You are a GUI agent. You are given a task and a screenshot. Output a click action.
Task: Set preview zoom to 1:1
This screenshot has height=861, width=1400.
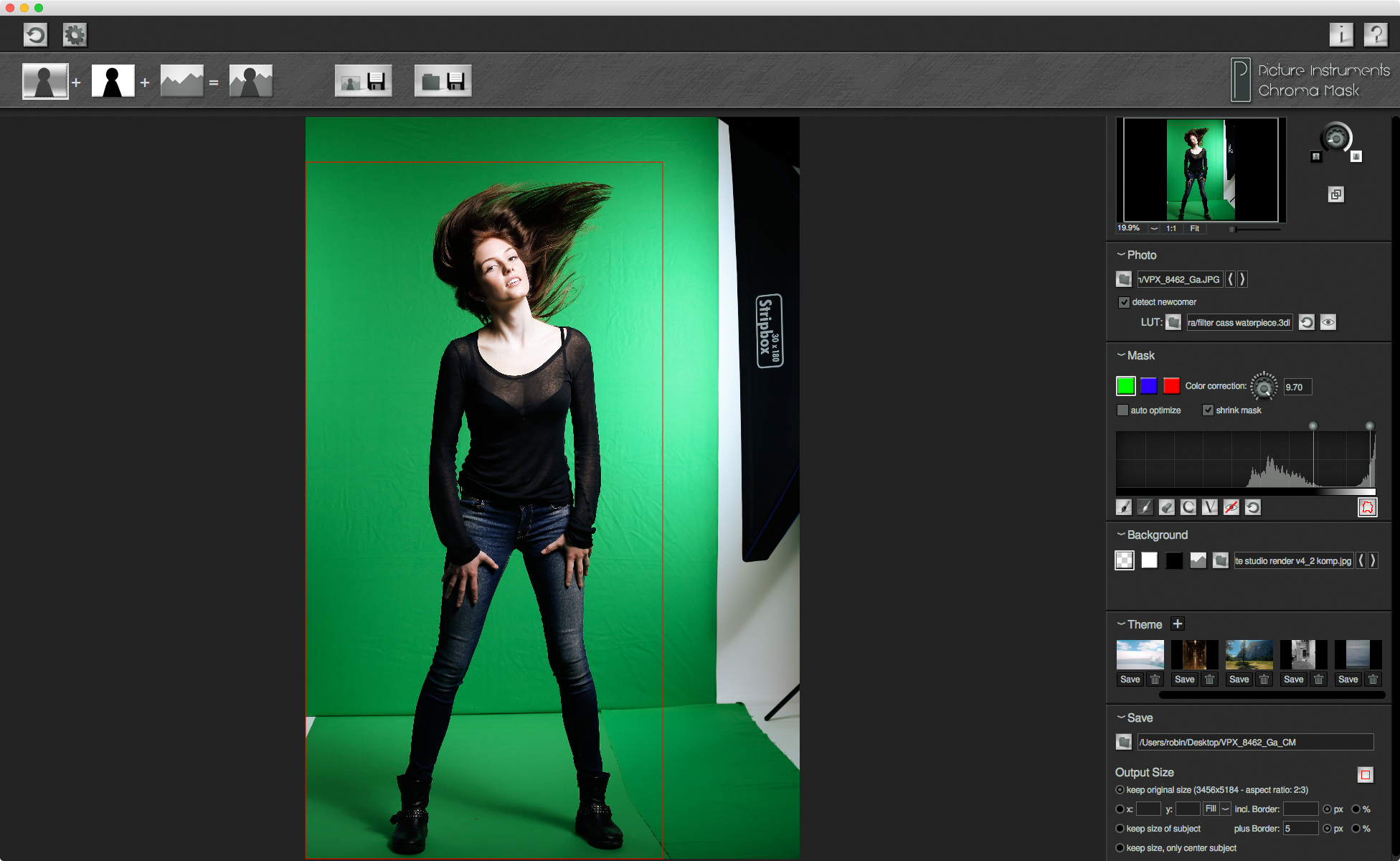pyautogui.click(x=1171, y=228)
